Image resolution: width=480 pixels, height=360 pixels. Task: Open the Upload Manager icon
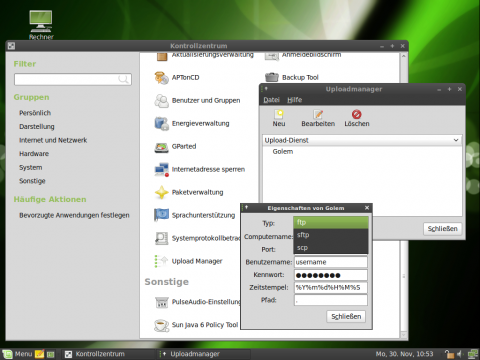(x=161, y=261)
